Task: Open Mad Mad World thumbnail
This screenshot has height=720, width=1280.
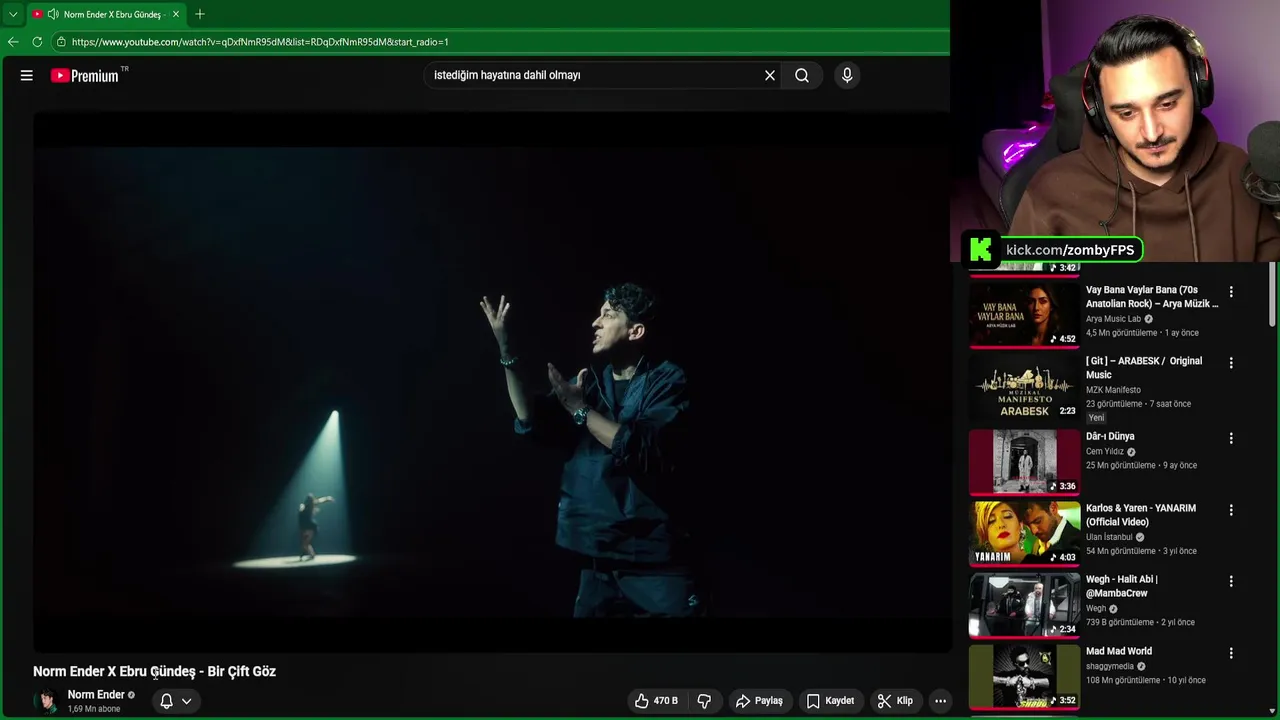Action: (x=1024, y=677)
